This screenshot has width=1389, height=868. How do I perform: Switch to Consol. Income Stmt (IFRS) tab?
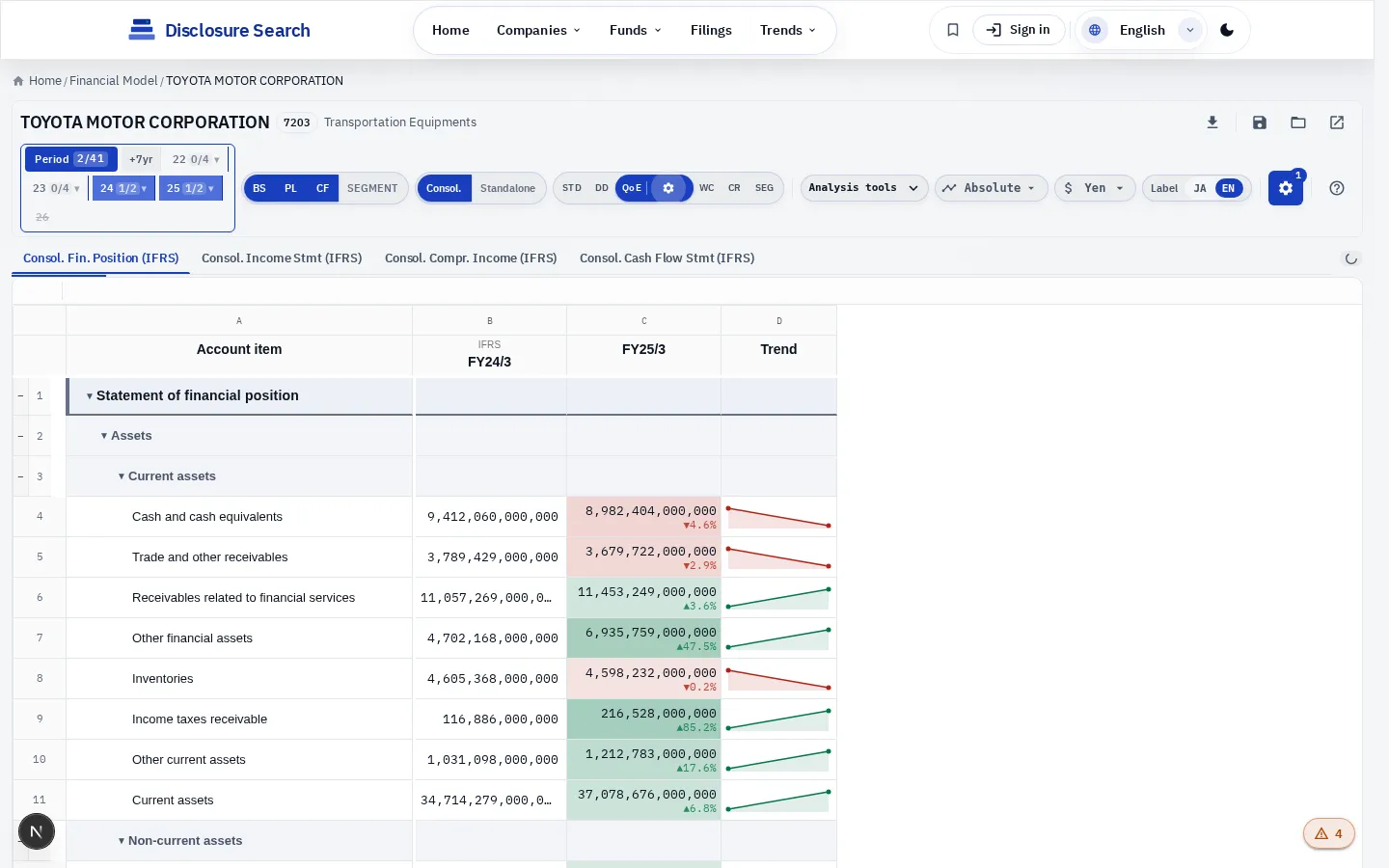pyautogui.click(x=282, y=258)
